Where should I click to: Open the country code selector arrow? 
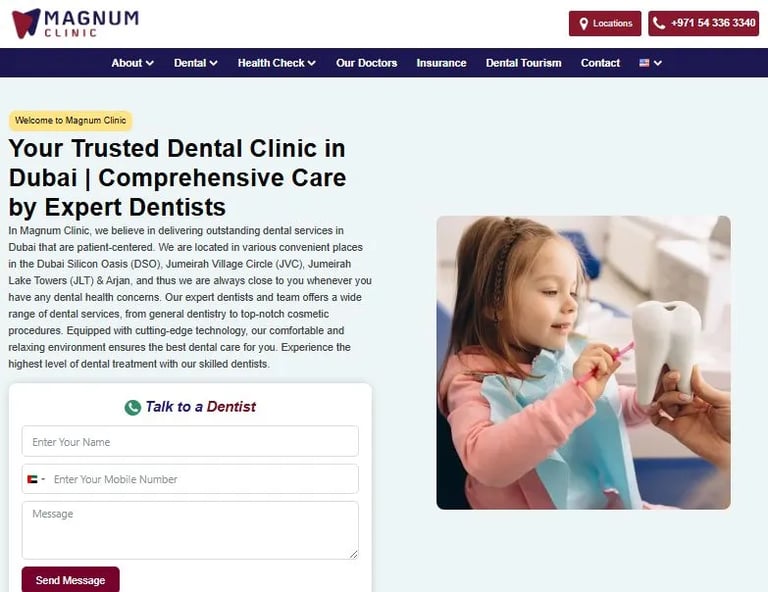click(43, 479)
